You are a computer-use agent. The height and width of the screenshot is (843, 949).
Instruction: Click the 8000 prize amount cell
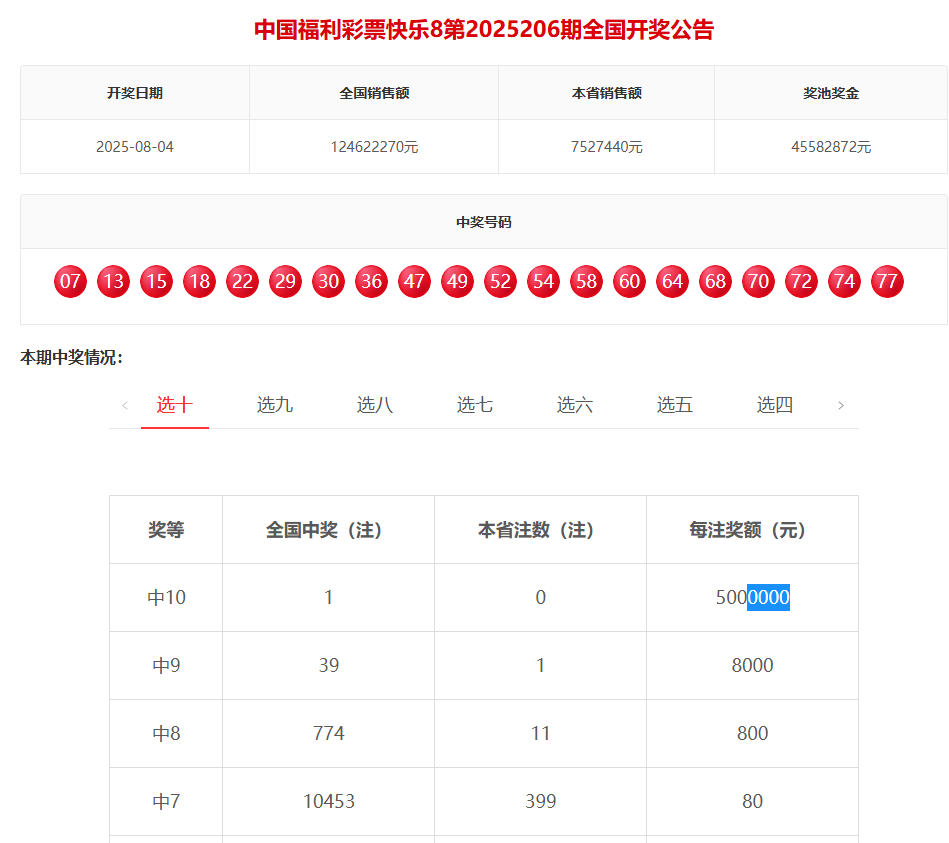tap(752, 666)
